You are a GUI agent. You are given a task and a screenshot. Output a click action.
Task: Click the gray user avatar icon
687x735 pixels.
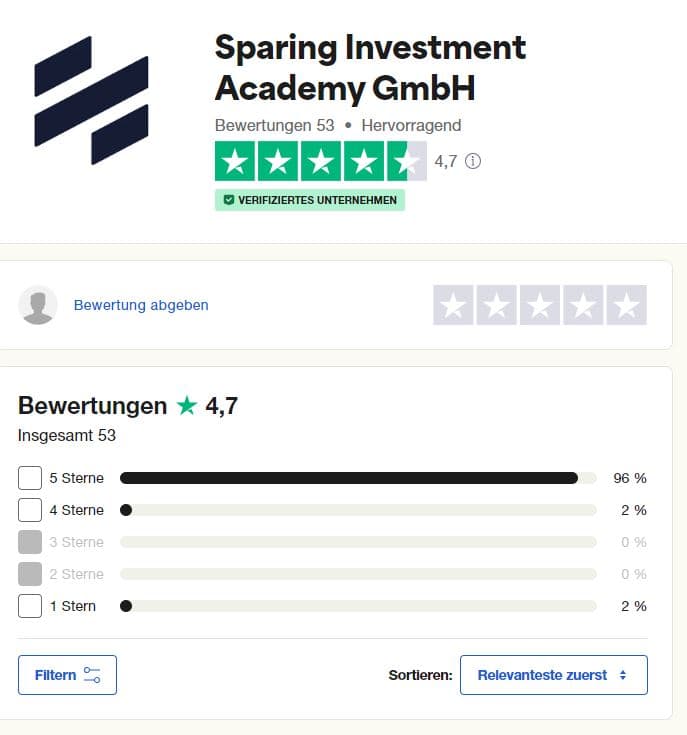click(x=38, y=305)
